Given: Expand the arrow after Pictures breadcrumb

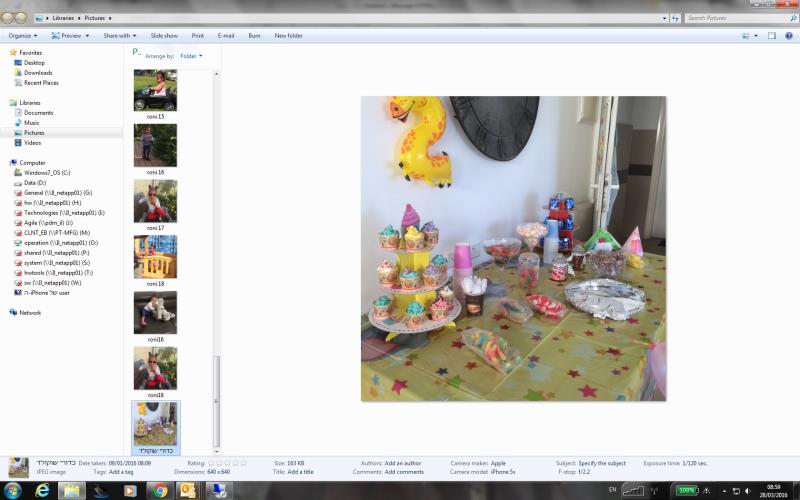Looking at the screenshot, I should coord(110,18).
